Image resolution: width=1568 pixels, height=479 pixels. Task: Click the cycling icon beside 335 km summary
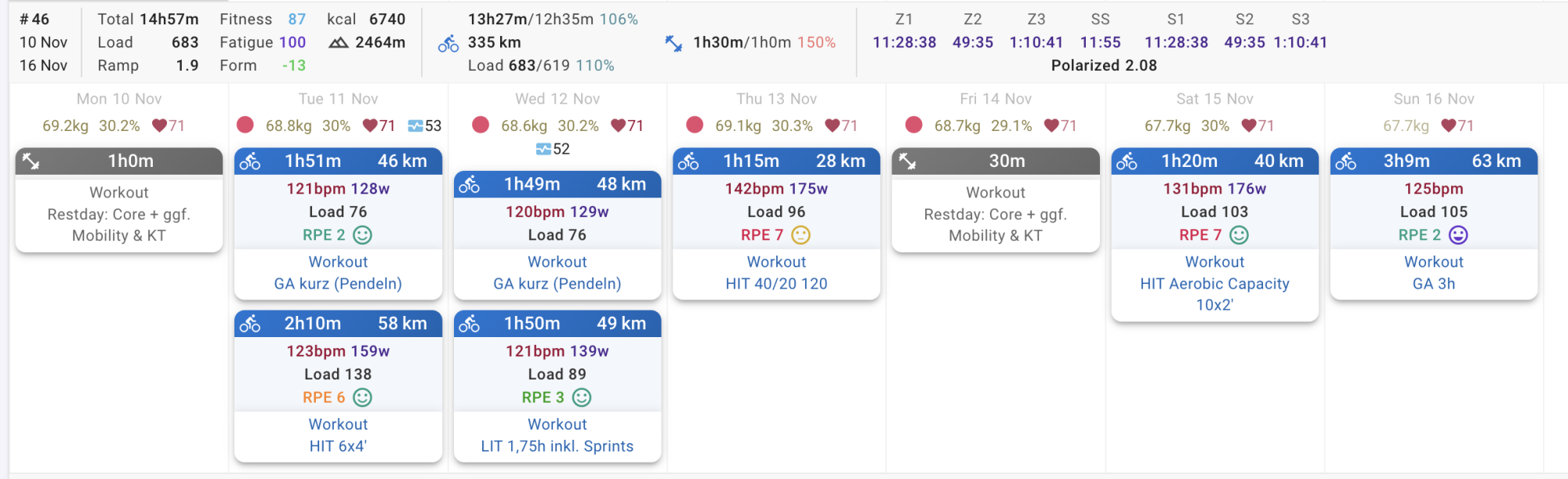click(x=448, y=44)
